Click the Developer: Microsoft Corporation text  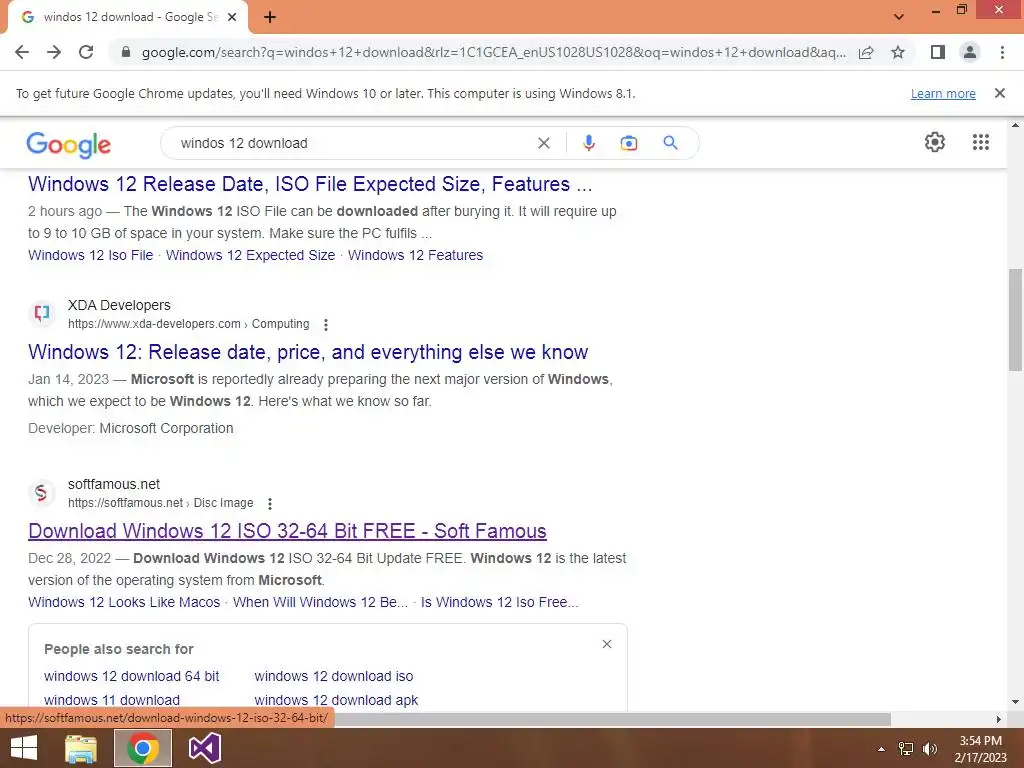(131, 428)
